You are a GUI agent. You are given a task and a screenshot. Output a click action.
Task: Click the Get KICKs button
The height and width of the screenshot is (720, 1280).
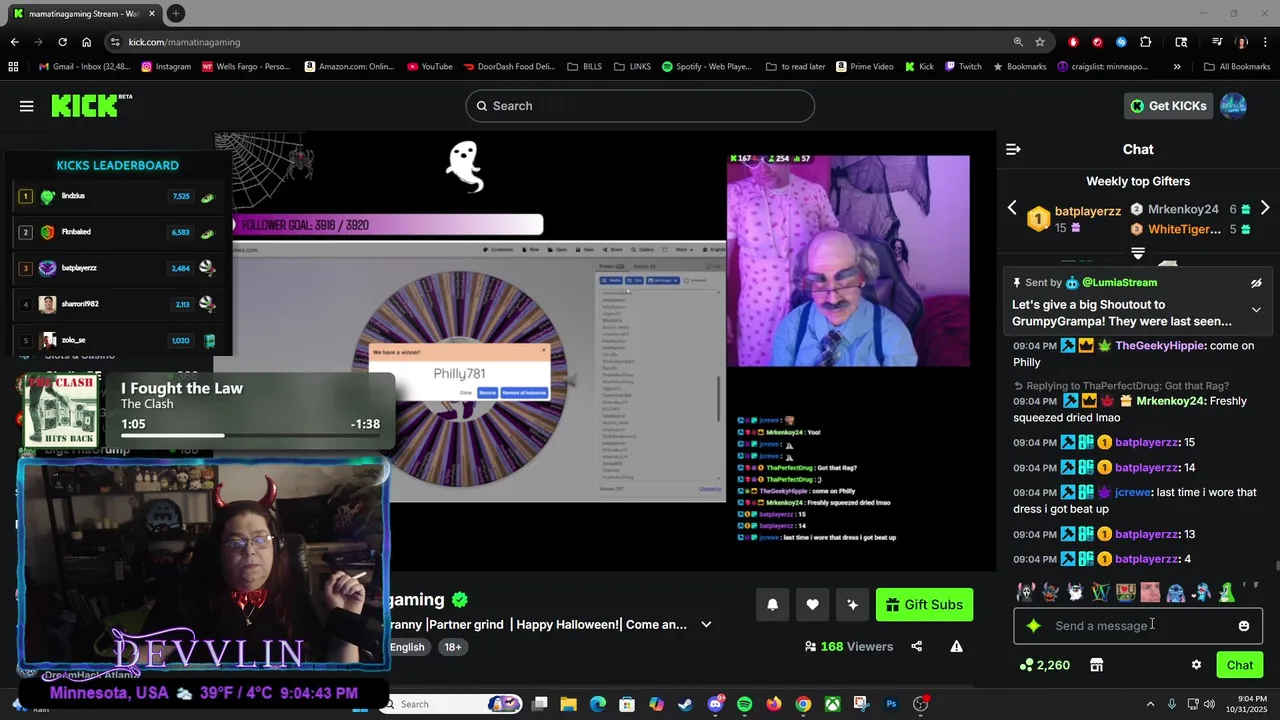[x=1168, y=106]
